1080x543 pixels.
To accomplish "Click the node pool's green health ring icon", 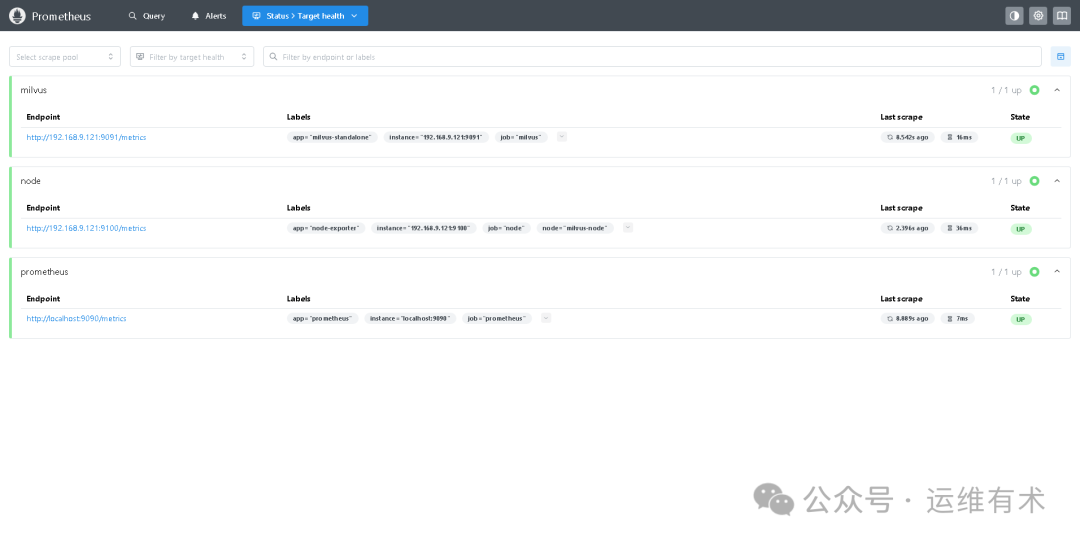I will 1035,181.
